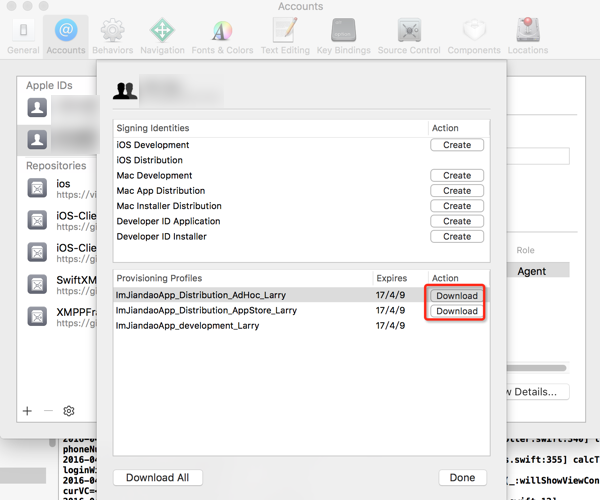Click the horizontal scrollbar under team list
Viewport: 600px width, 500px height.
tap(536, 368)
